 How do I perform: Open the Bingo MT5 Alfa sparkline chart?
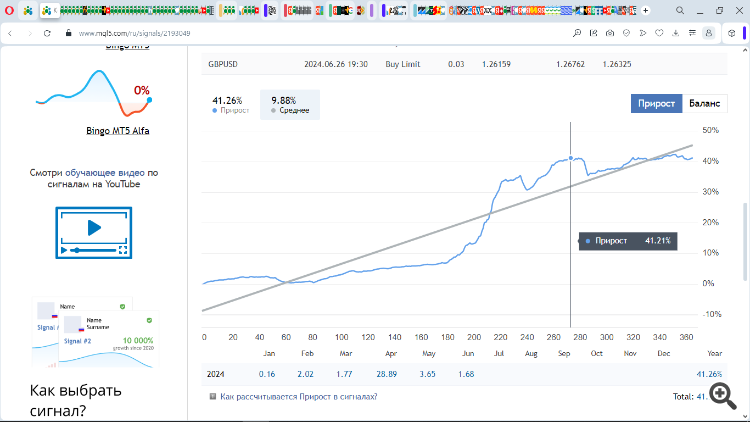point(94,93)
